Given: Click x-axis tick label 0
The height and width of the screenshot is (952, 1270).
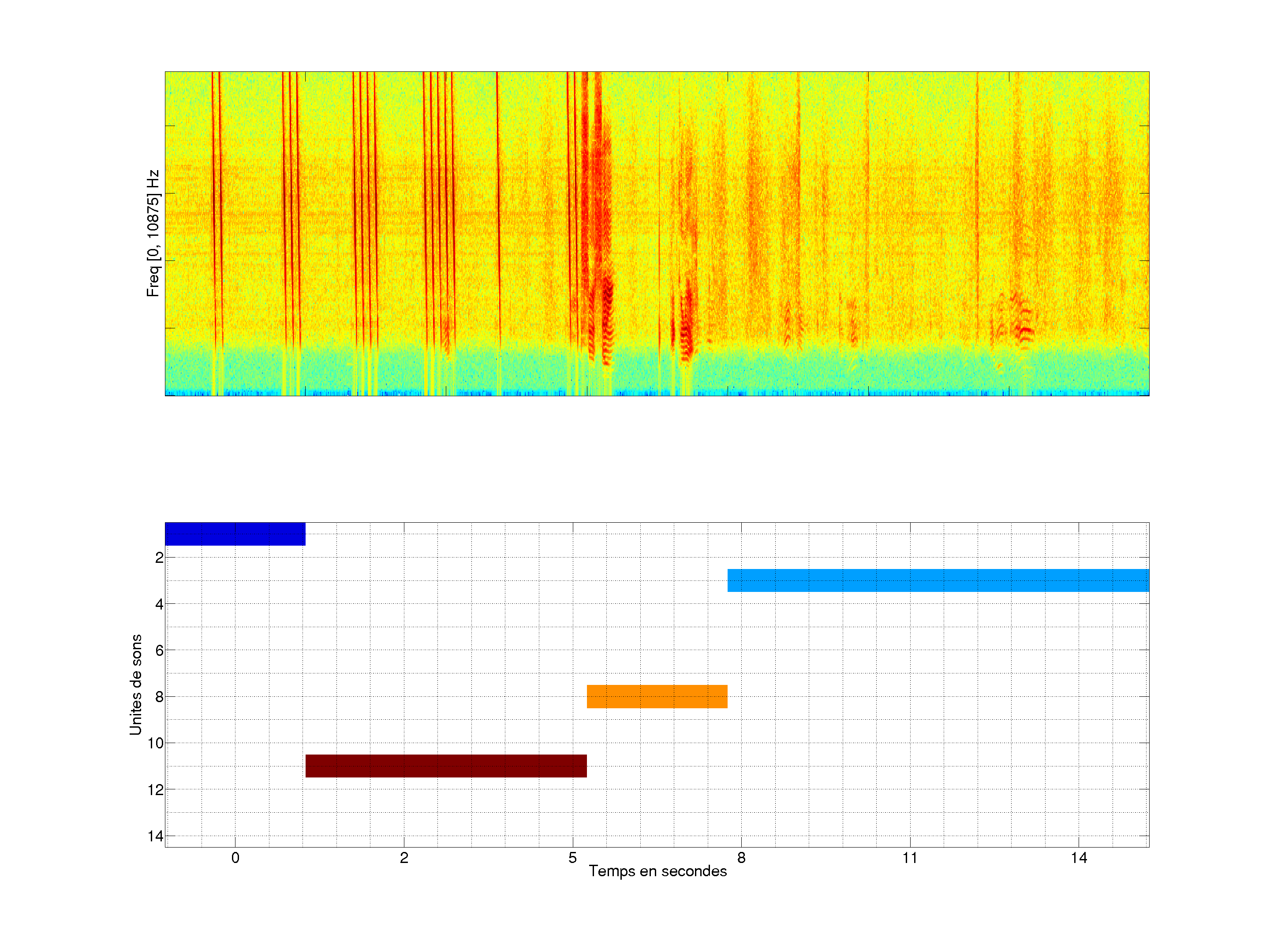Looking at the screenshot, I should click(235, 858).
